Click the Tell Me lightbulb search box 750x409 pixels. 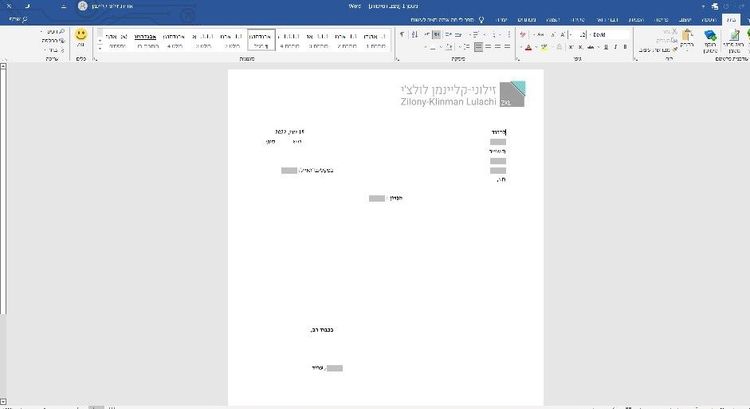[447, 20]
